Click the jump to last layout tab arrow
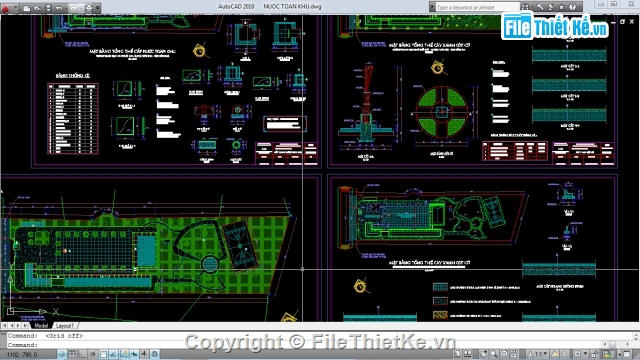Screen dimensions: 640x360 click(25, 326)
